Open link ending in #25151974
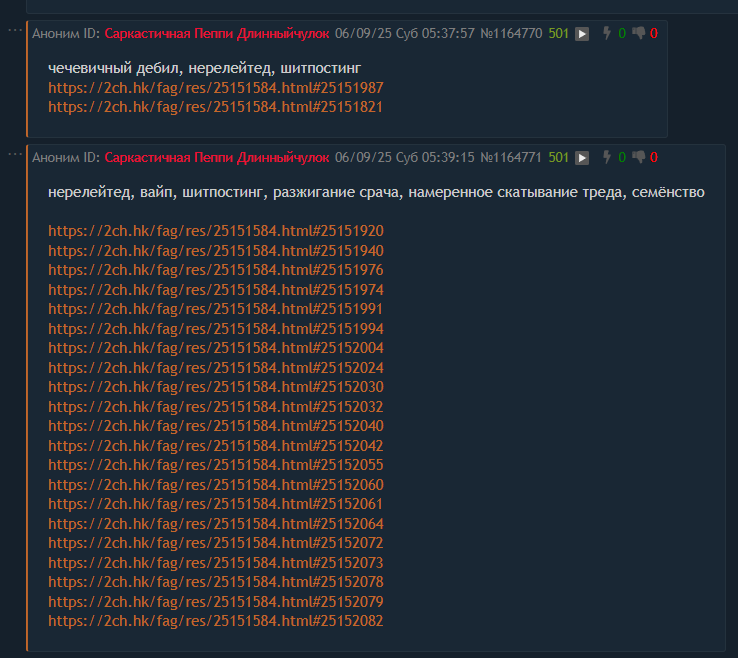 click(x=216, y=290)
